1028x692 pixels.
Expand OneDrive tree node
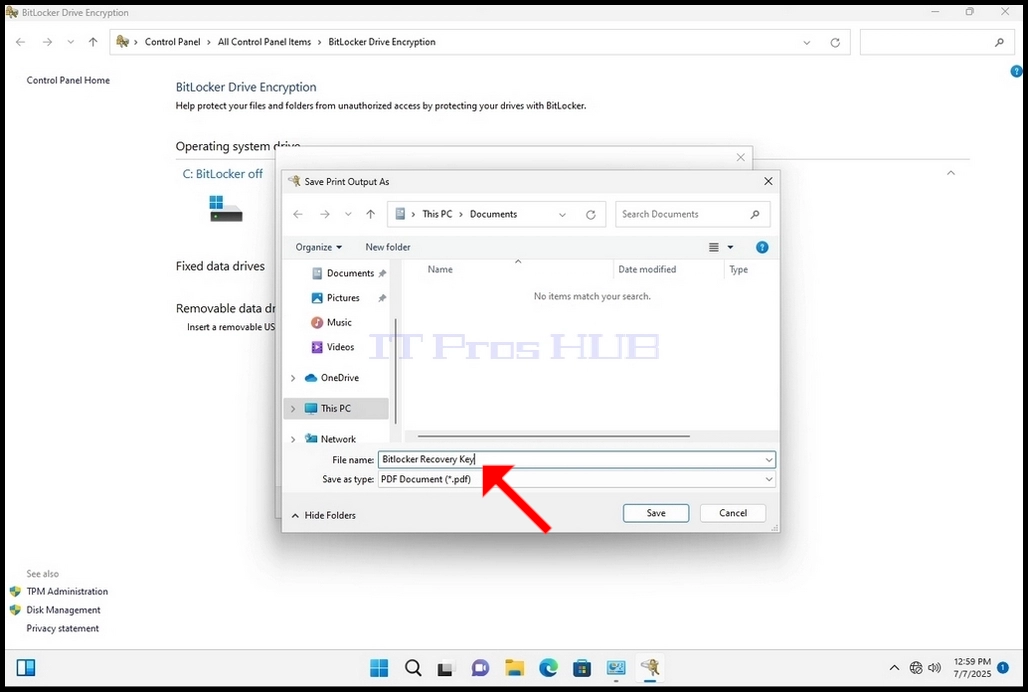[x=293, y=378]
